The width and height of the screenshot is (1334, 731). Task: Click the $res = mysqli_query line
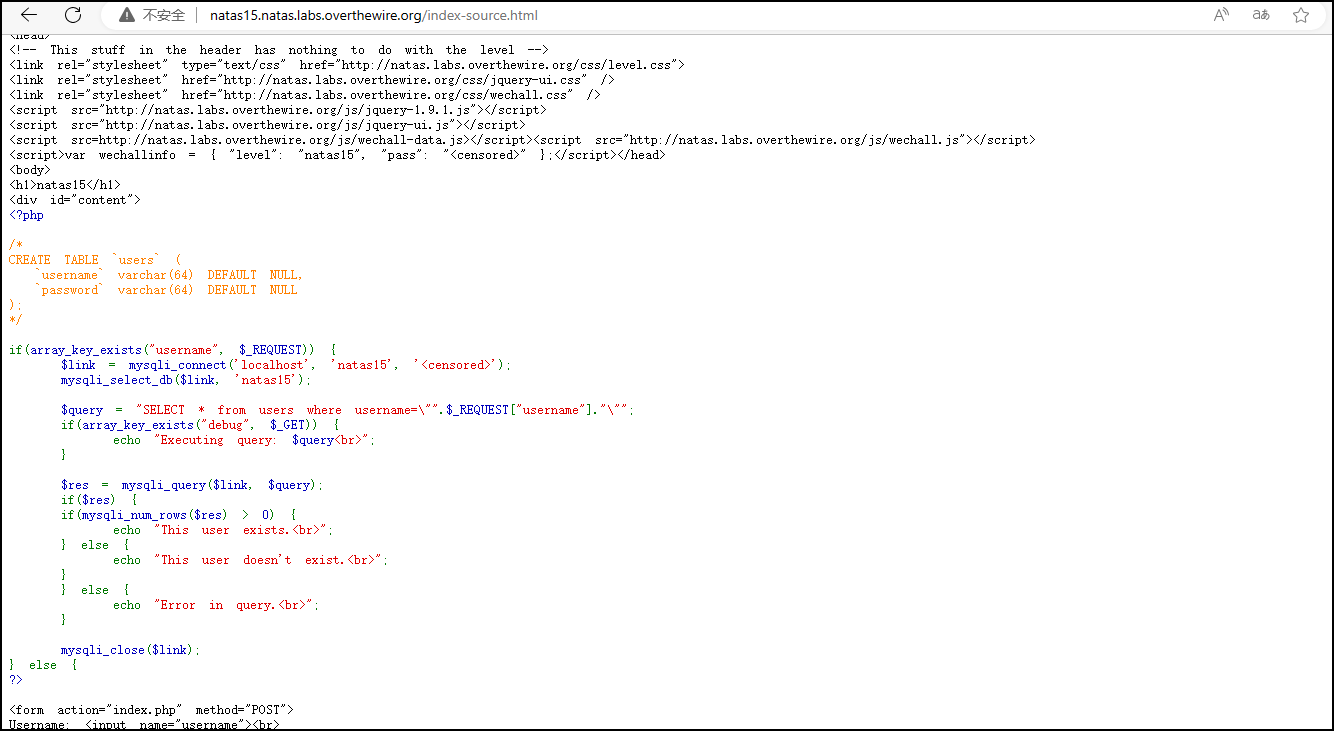192,485
